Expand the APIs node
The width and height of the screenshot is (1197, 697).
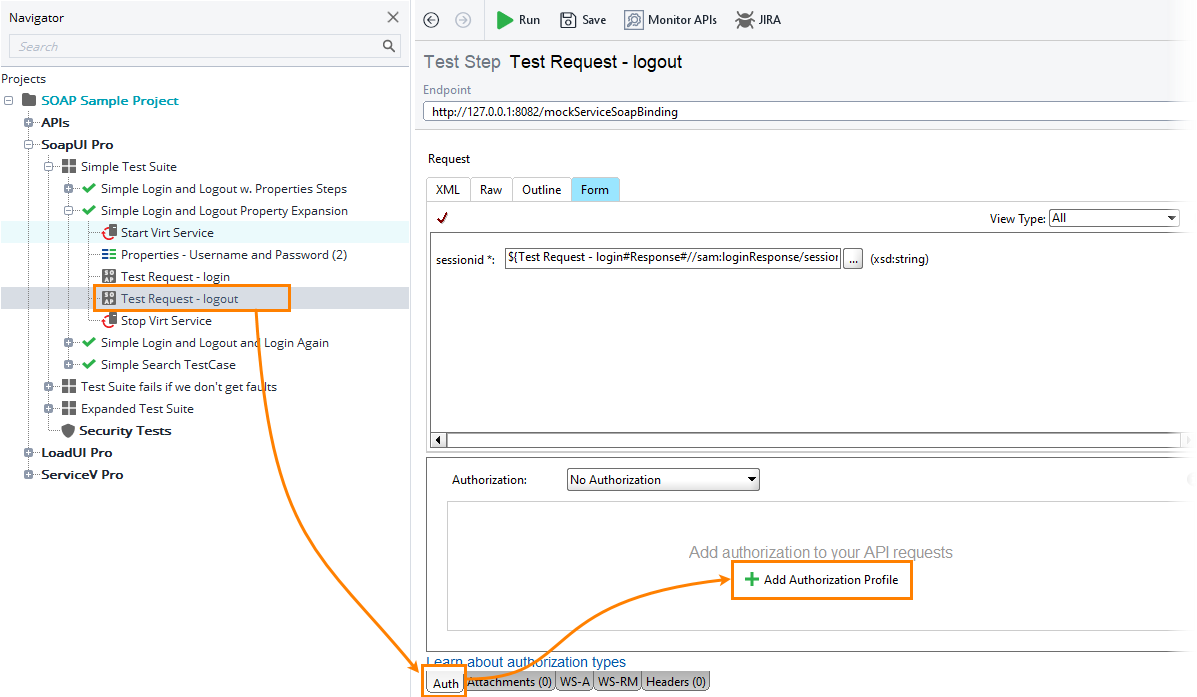[28, 122]
